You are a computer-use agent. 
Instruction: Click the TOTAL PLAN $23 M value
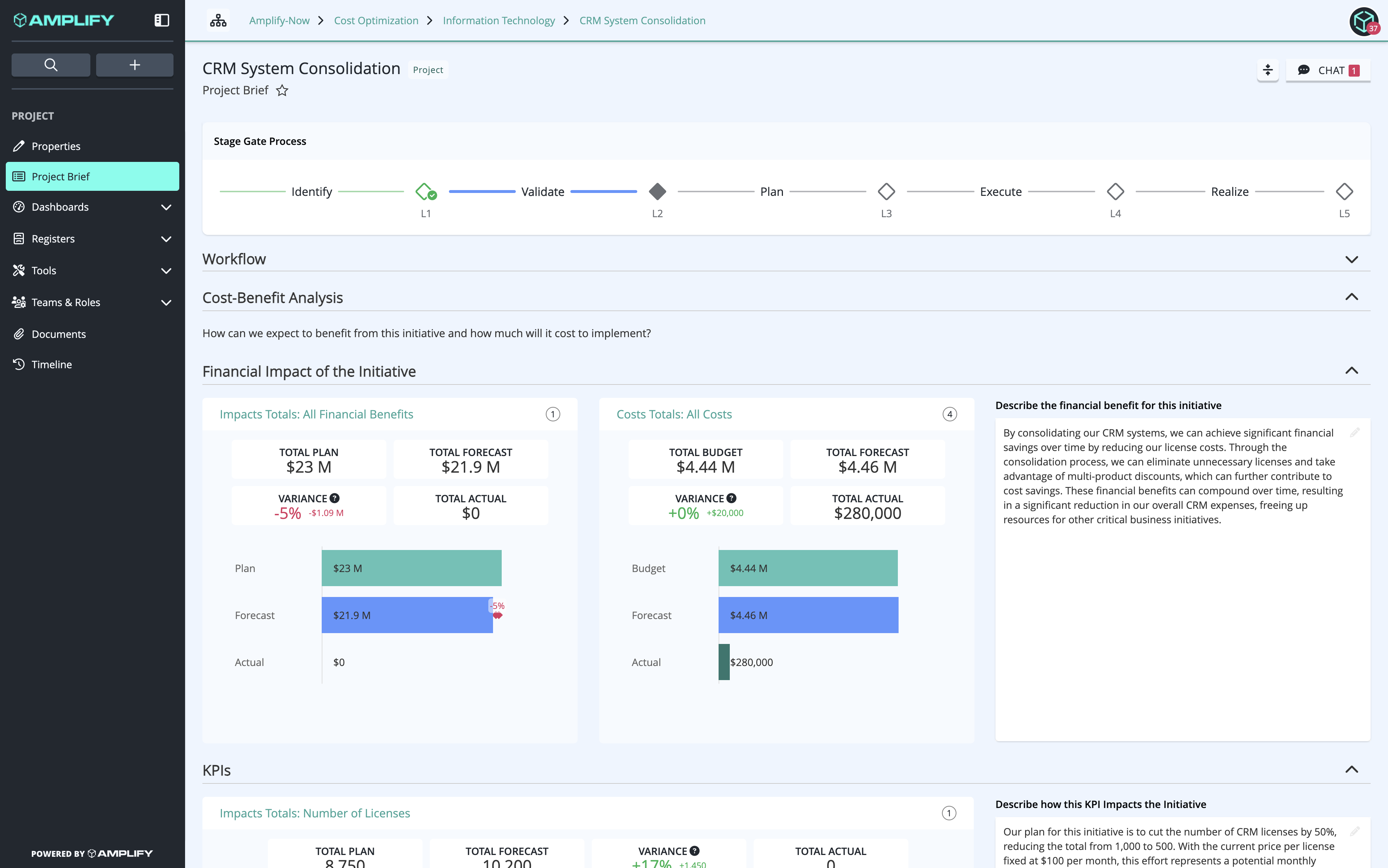pos(309,467)
